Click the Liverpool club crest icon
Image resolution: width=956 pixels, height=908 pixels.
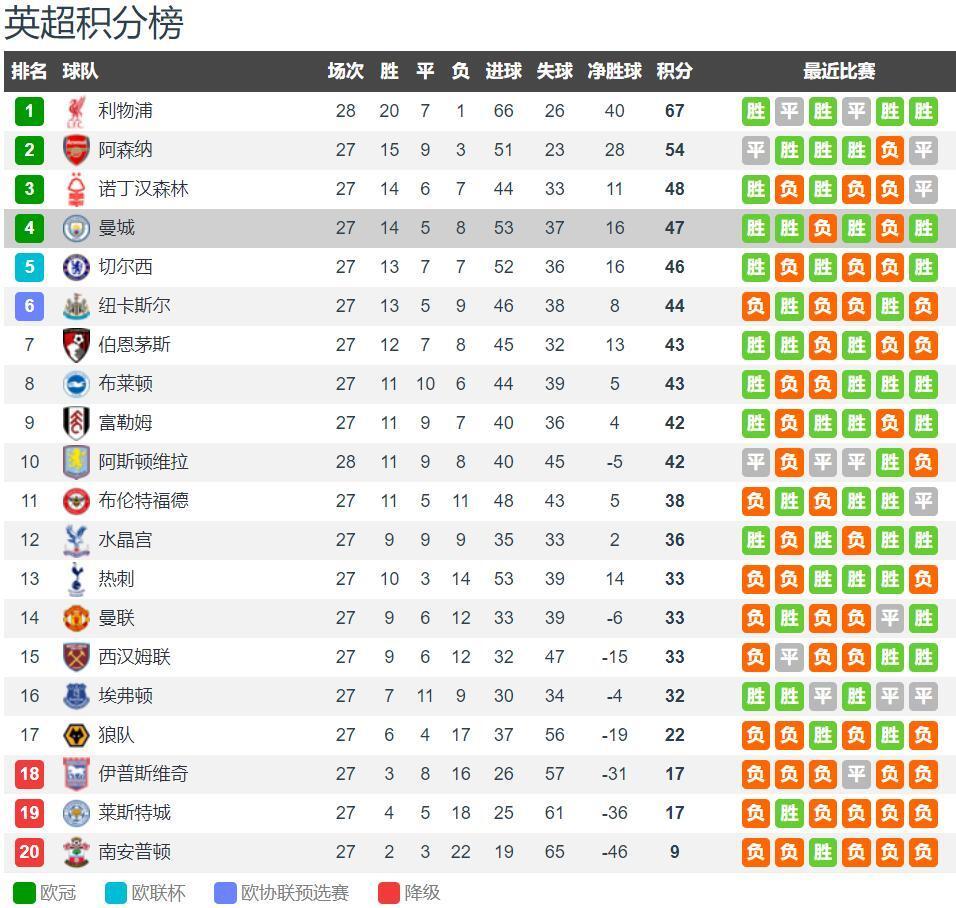76,111
